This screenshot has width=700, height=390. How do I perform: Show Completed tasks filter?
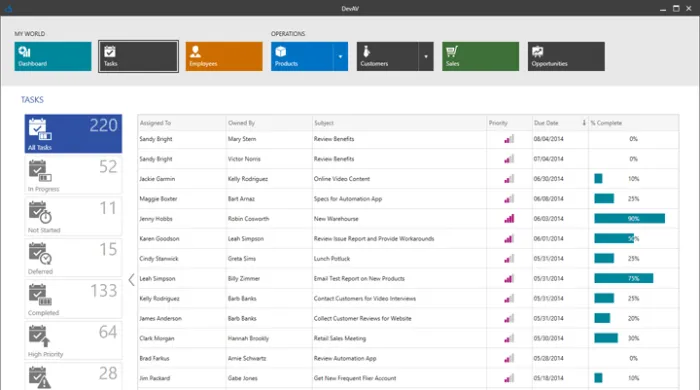pos(73,299)
